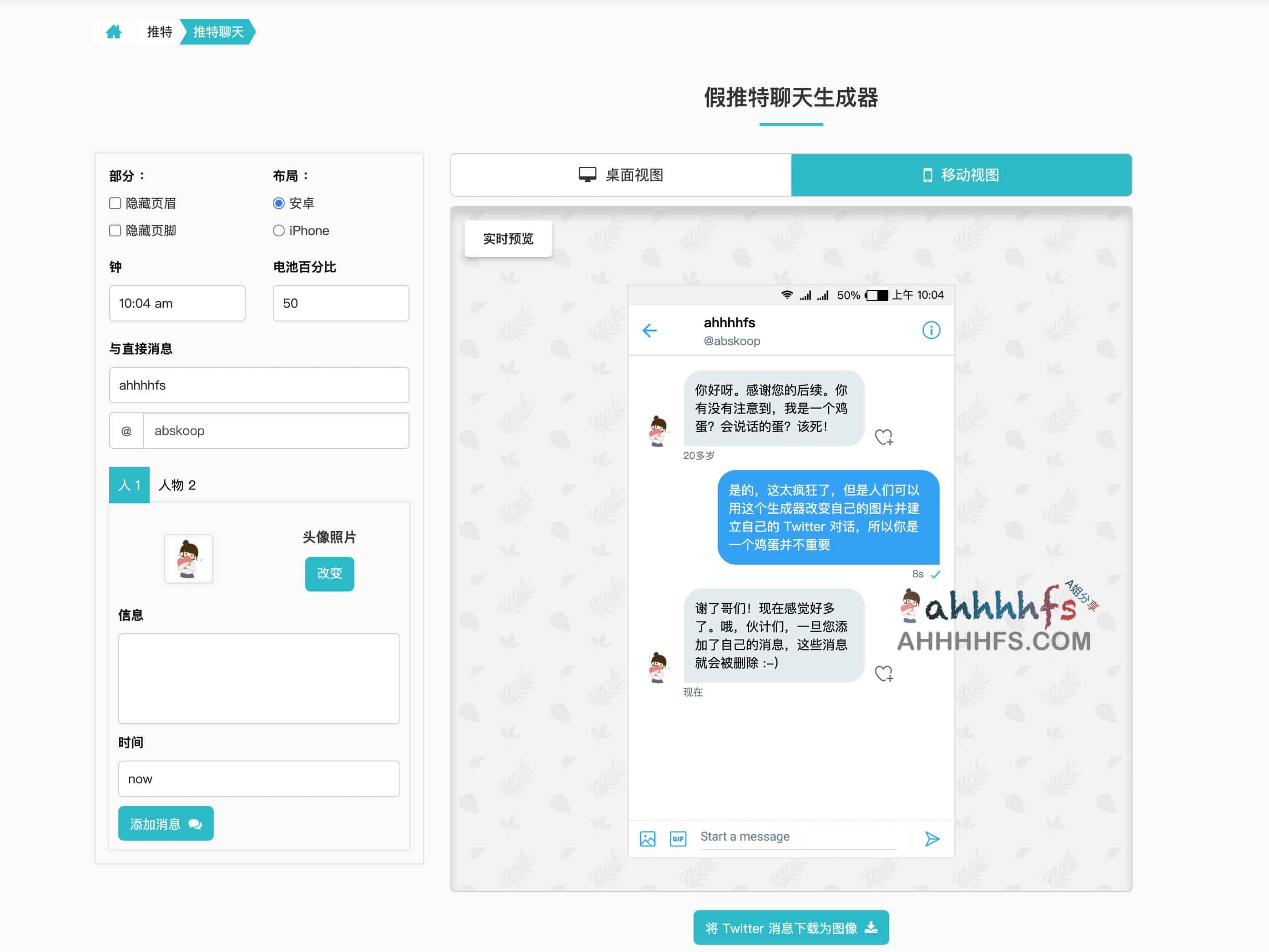This screenshot has height=952, width=1269.
Task: Click the 改变 button to change avatar photo
Action: point(329,573)
